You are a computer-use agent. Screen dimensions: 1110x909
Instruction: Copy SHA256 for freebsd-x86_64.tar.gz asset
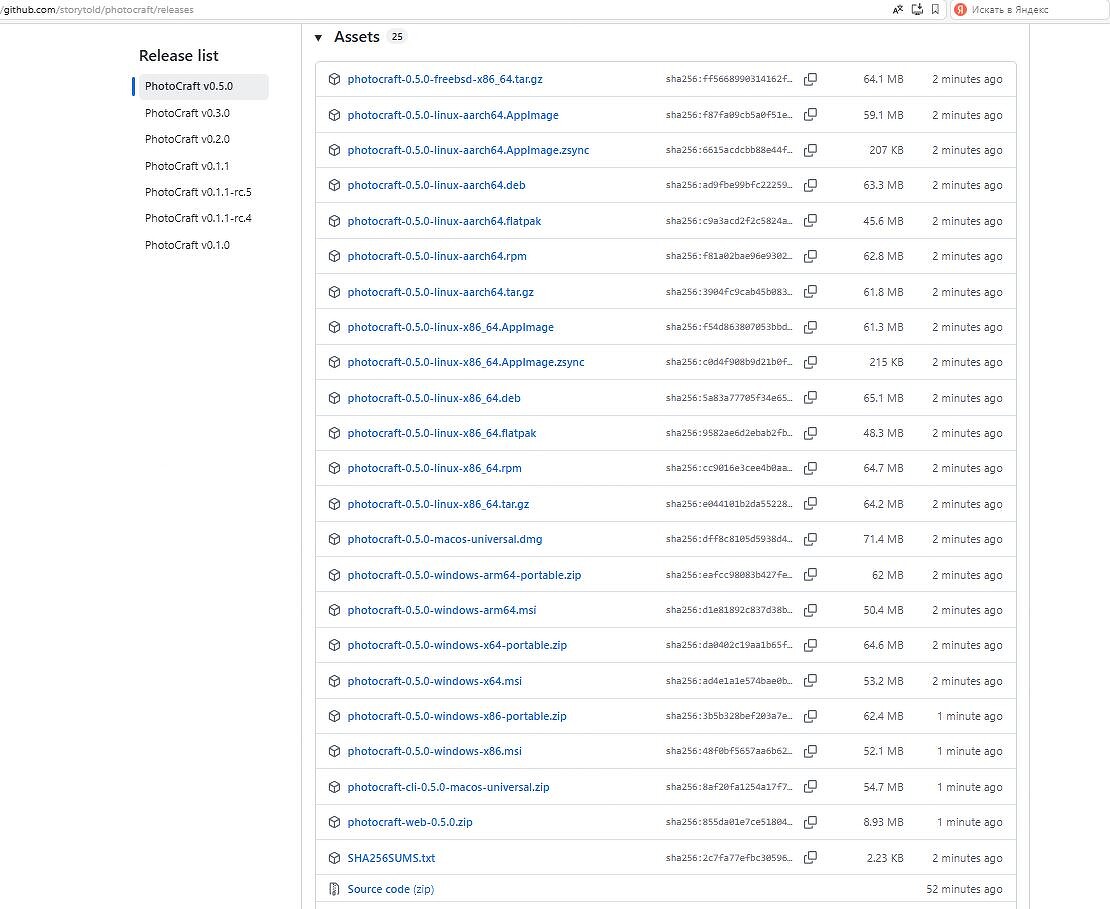coord(811,79)
